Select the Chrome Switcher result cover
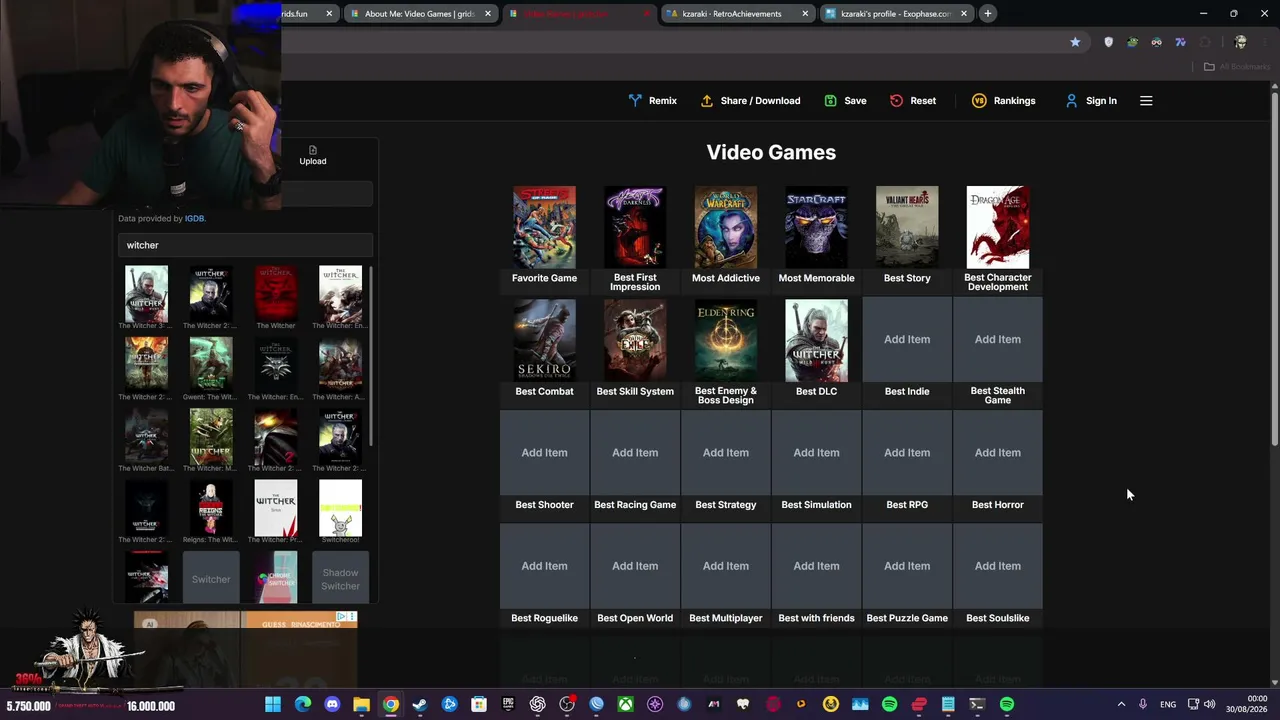Viewport: 1280px width, 720px height. pos(276,579)
